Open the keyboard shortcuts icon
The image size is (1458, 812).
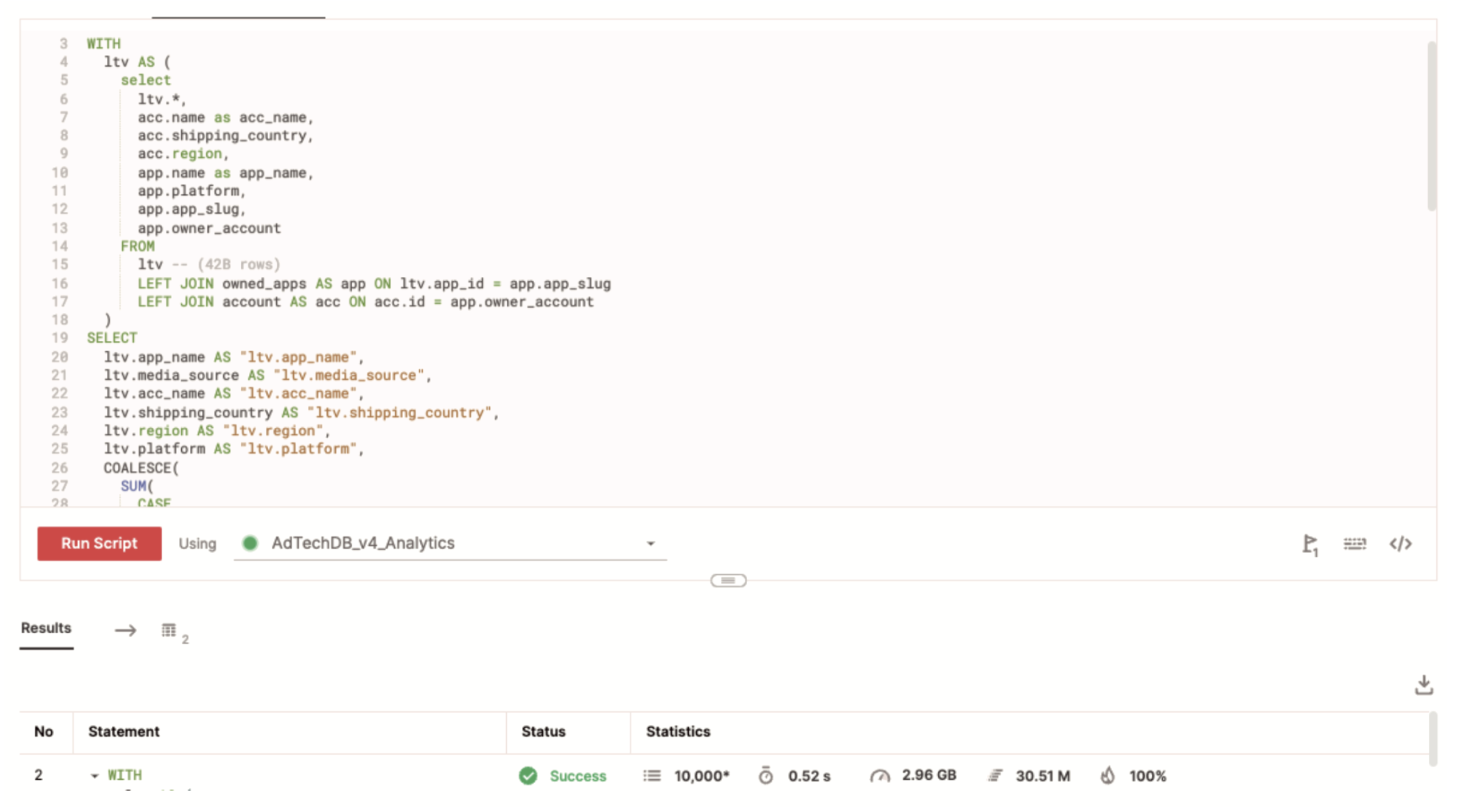pos(1355,543)
